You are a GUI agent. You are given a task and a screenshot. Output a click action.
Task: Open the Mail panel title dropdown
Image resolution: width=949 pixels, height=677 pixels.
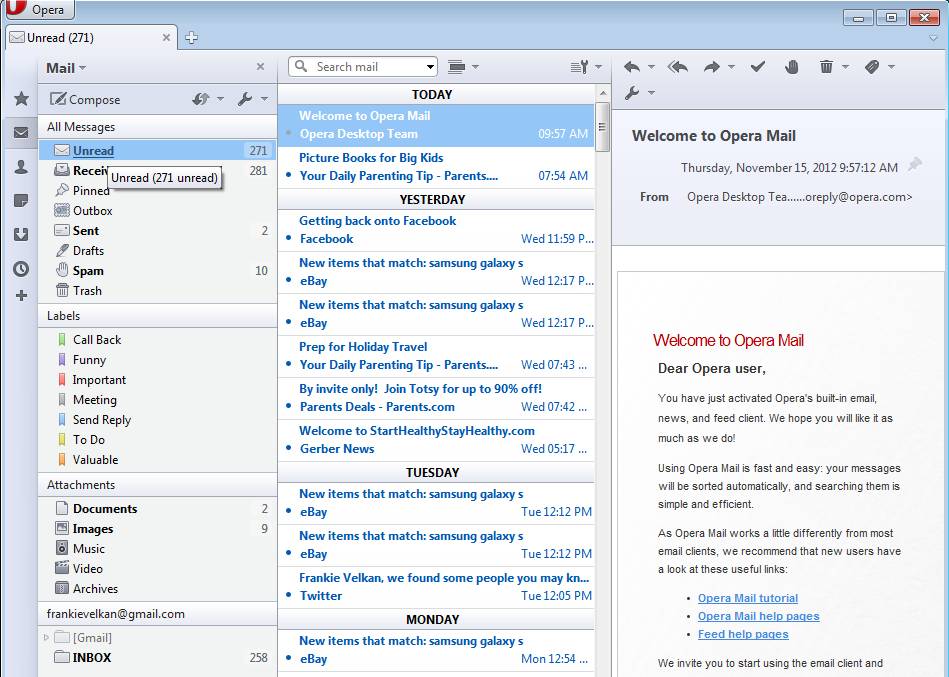[67, 68]
